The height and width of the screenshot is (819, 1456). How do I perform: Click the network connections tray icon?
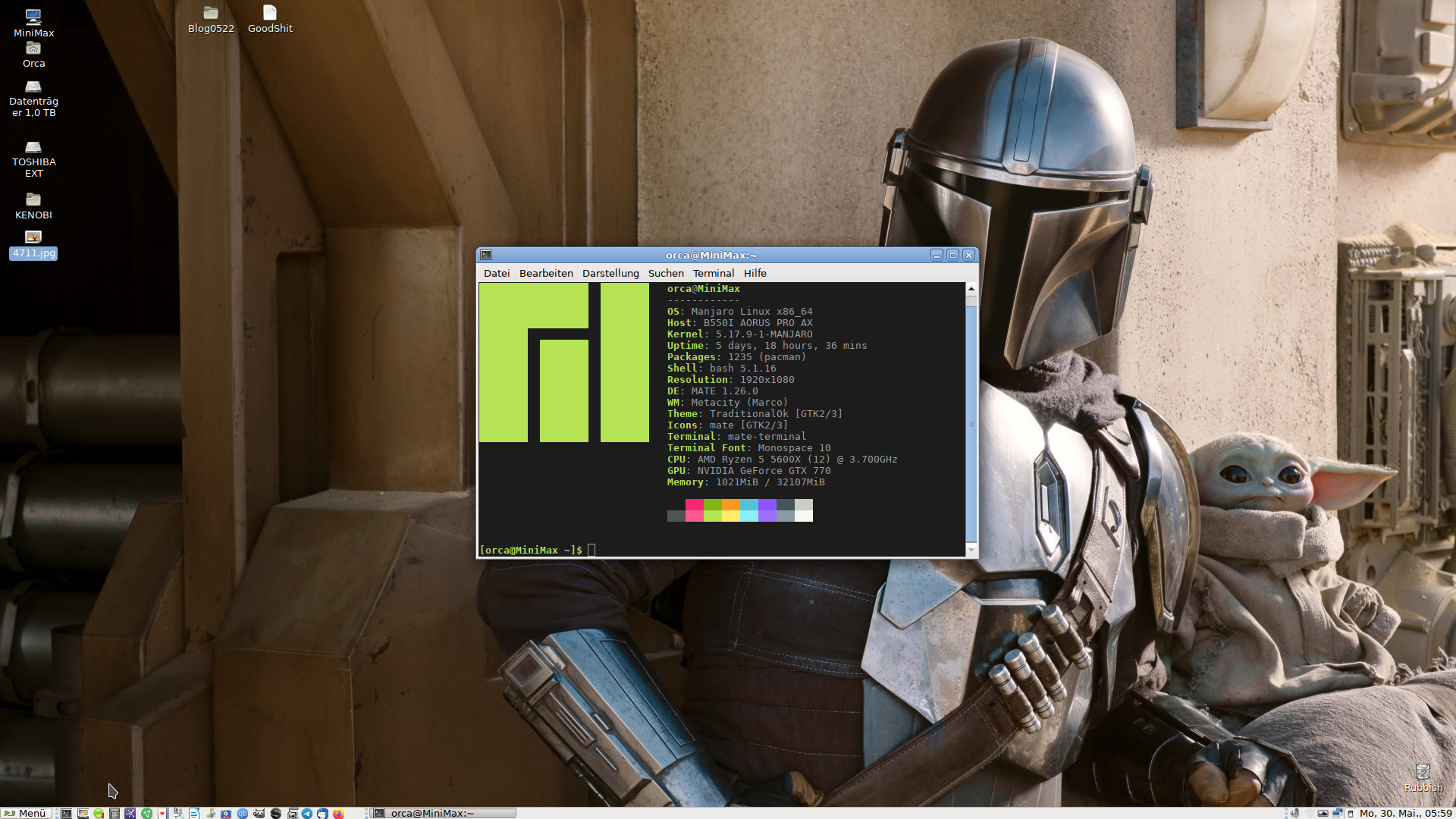click(1338, 813)
